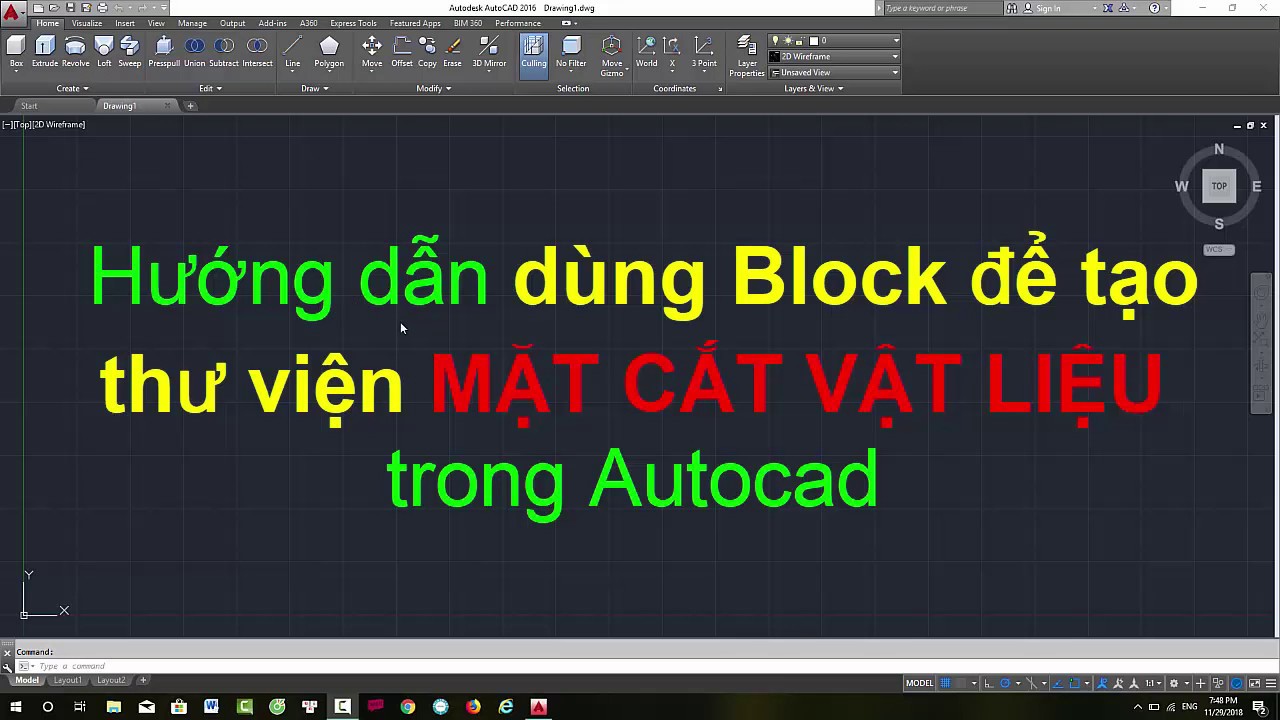Image resolution: width=1280 pixels, height=720 pixels.
Task: Select the Loft tool
Action: point(104,51)
